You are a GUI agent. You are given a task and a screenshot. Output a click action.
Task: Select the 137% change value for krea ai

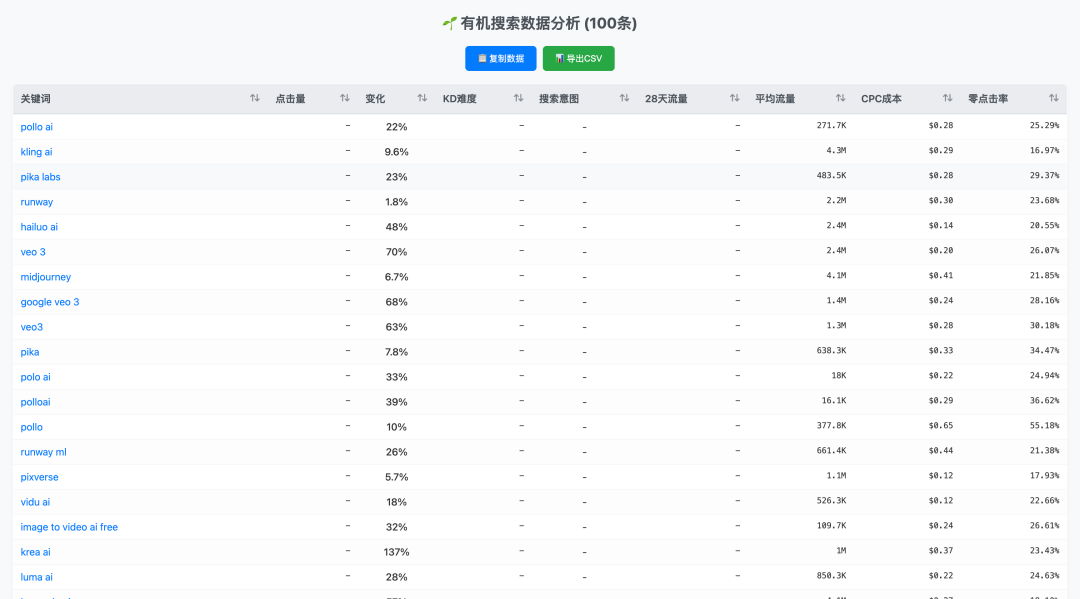(x=396, y=552)
